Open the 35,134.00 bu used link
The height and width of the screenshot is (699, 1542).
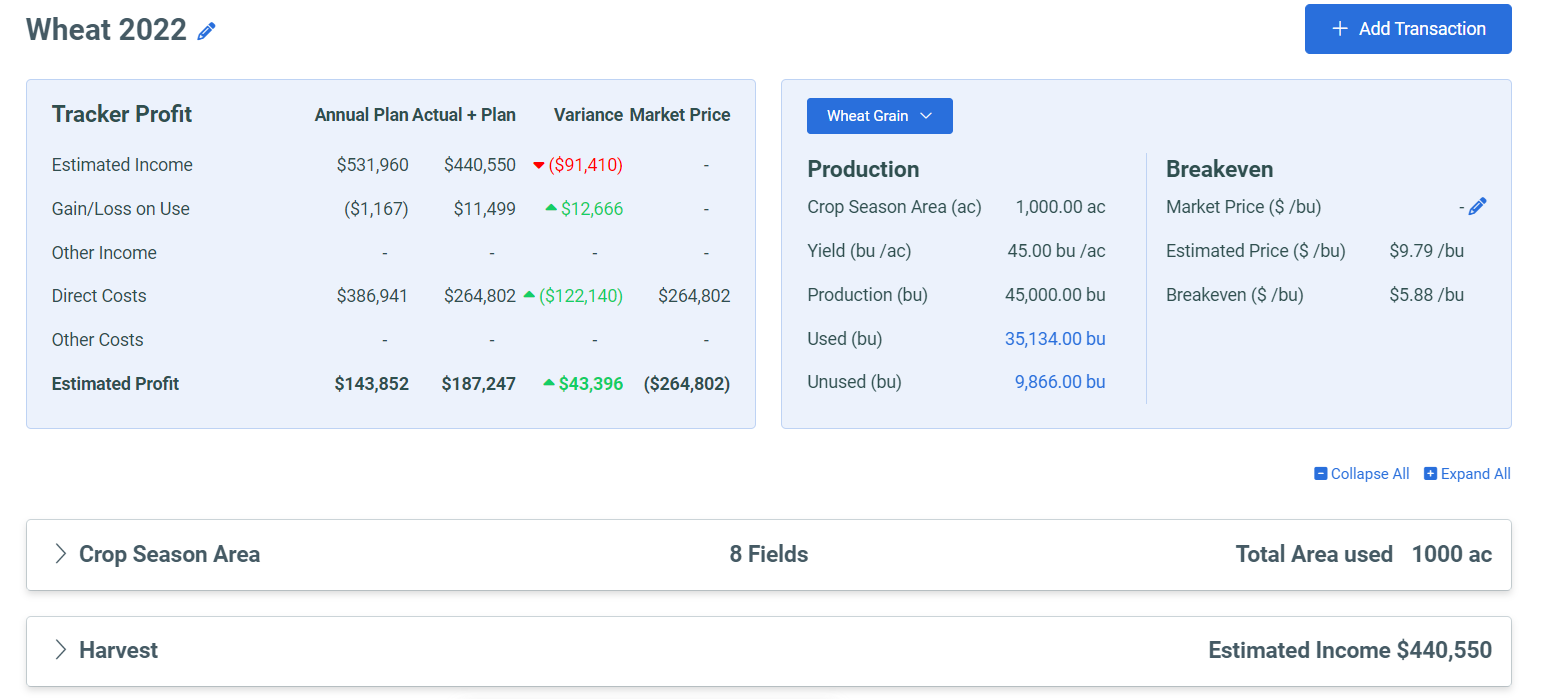tap(1055, 338)
